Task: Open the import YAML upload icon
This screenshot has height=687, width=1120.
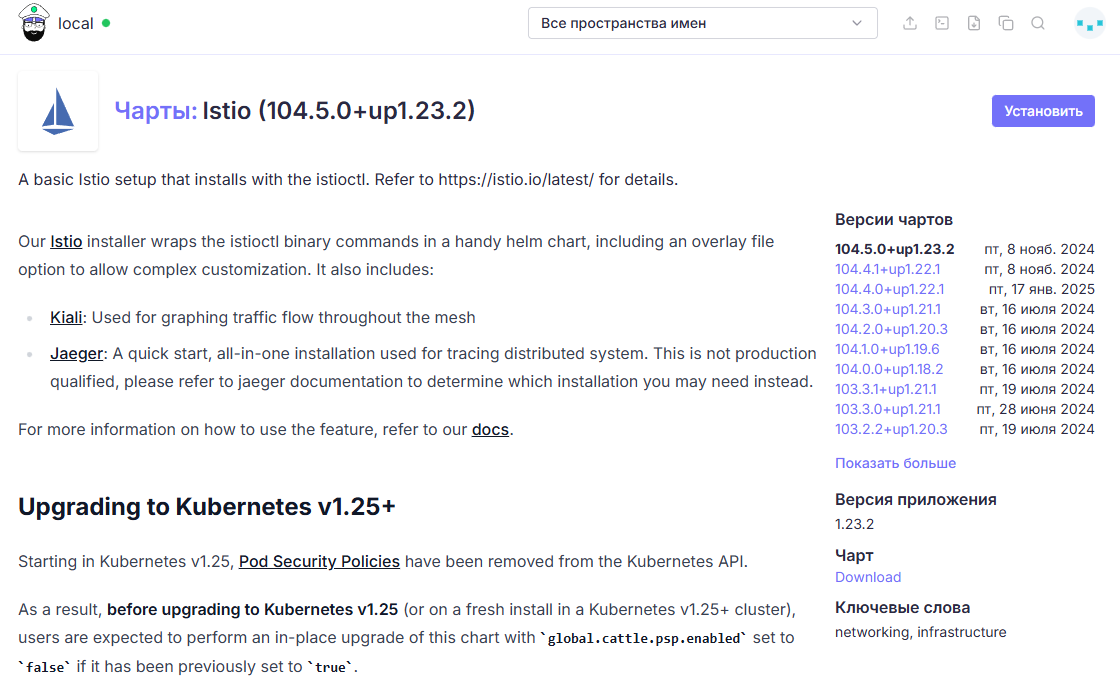Action: coord(910,24)
